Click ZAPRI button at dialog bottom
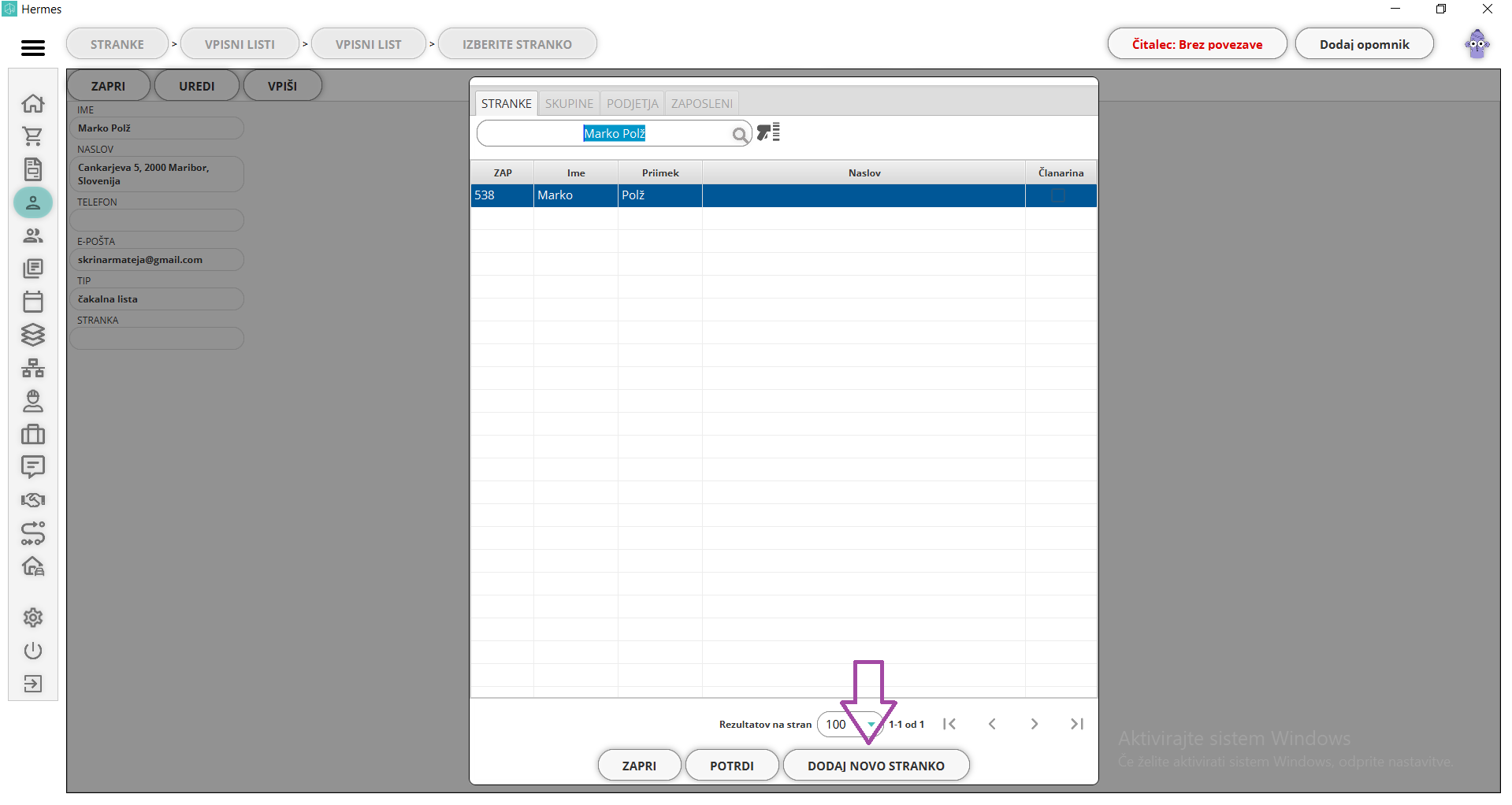 pyautogui.click(x=639, y=766)
